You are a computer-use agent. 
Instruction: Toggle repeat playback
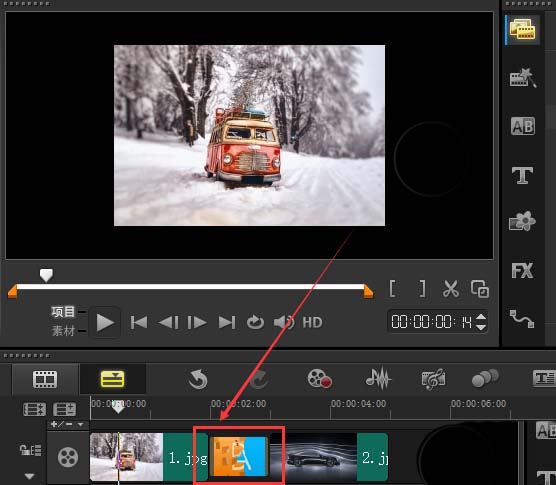[255, 323]
